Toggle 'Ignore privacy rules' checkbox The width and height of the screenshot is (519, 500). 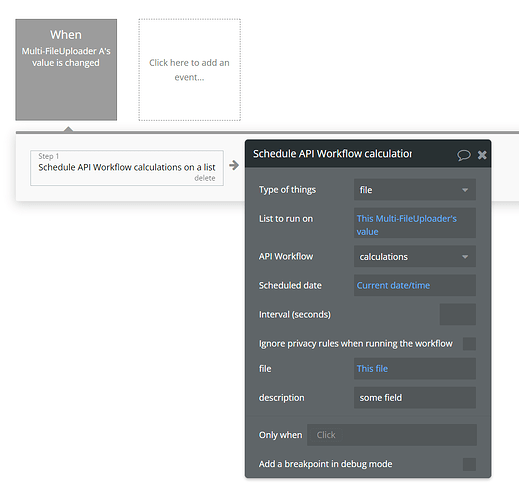[x=469, y=344]
